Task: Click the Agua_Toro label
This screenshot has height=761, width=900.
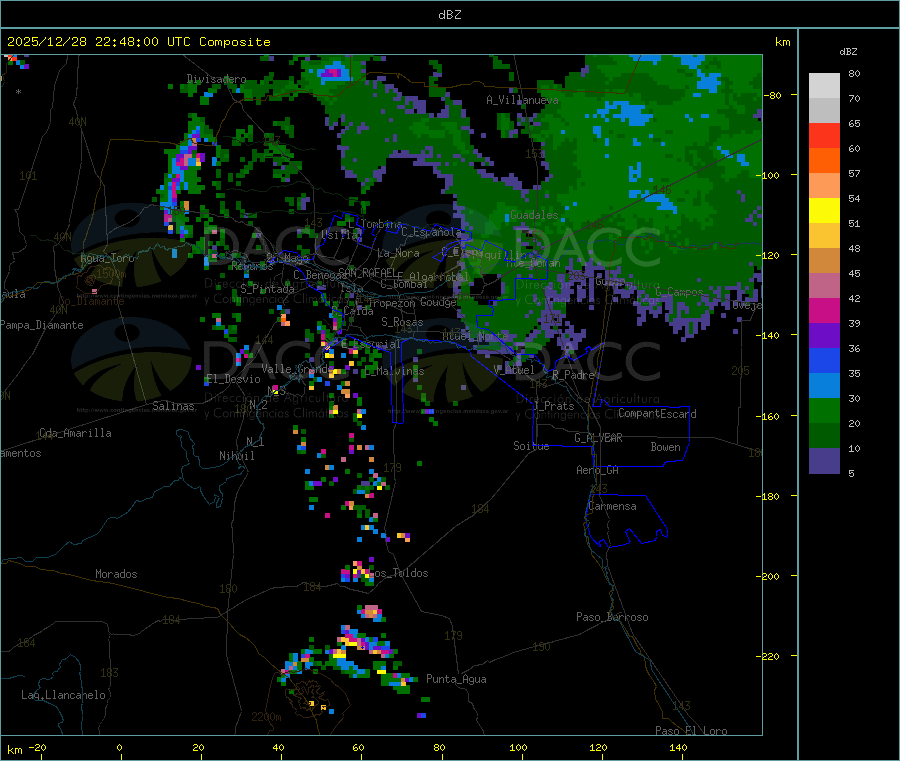Action: click(107, 258)
